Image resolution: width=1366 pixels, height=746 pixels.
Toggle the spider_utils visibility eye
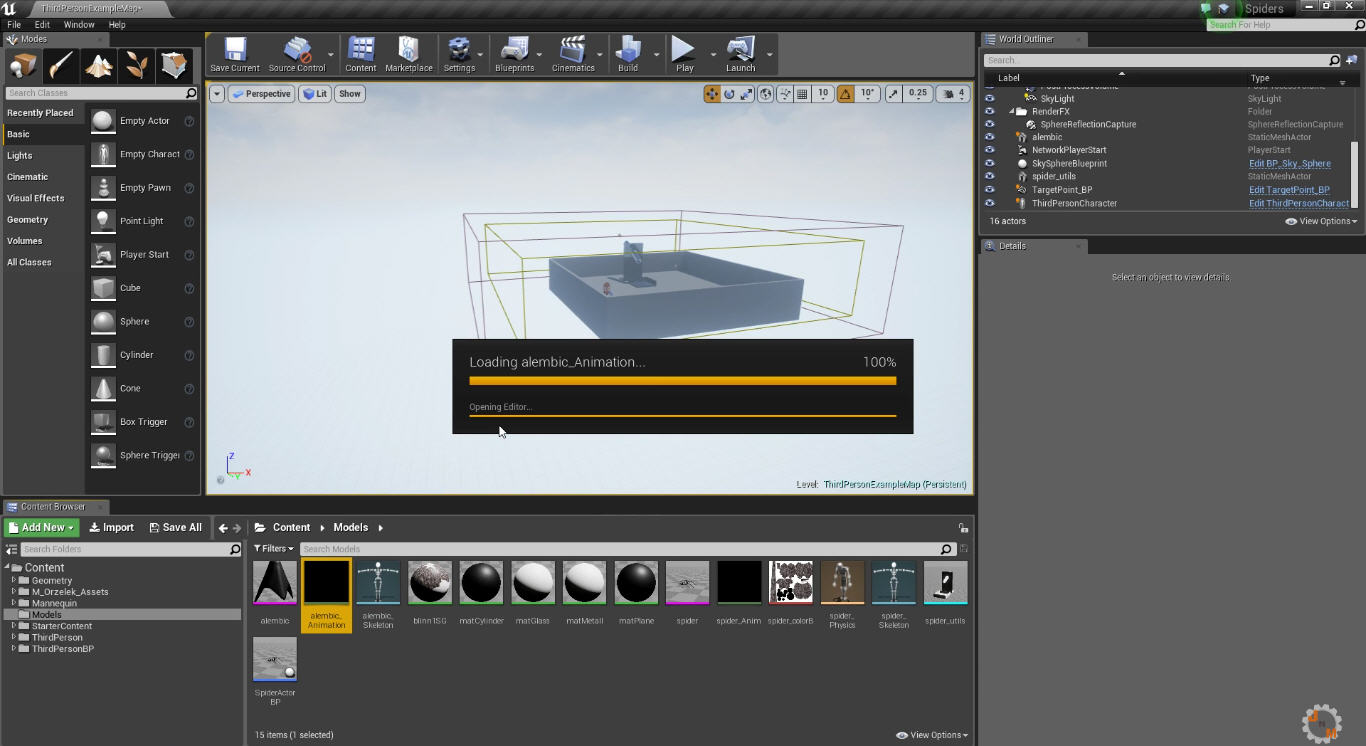pos(989,176)
